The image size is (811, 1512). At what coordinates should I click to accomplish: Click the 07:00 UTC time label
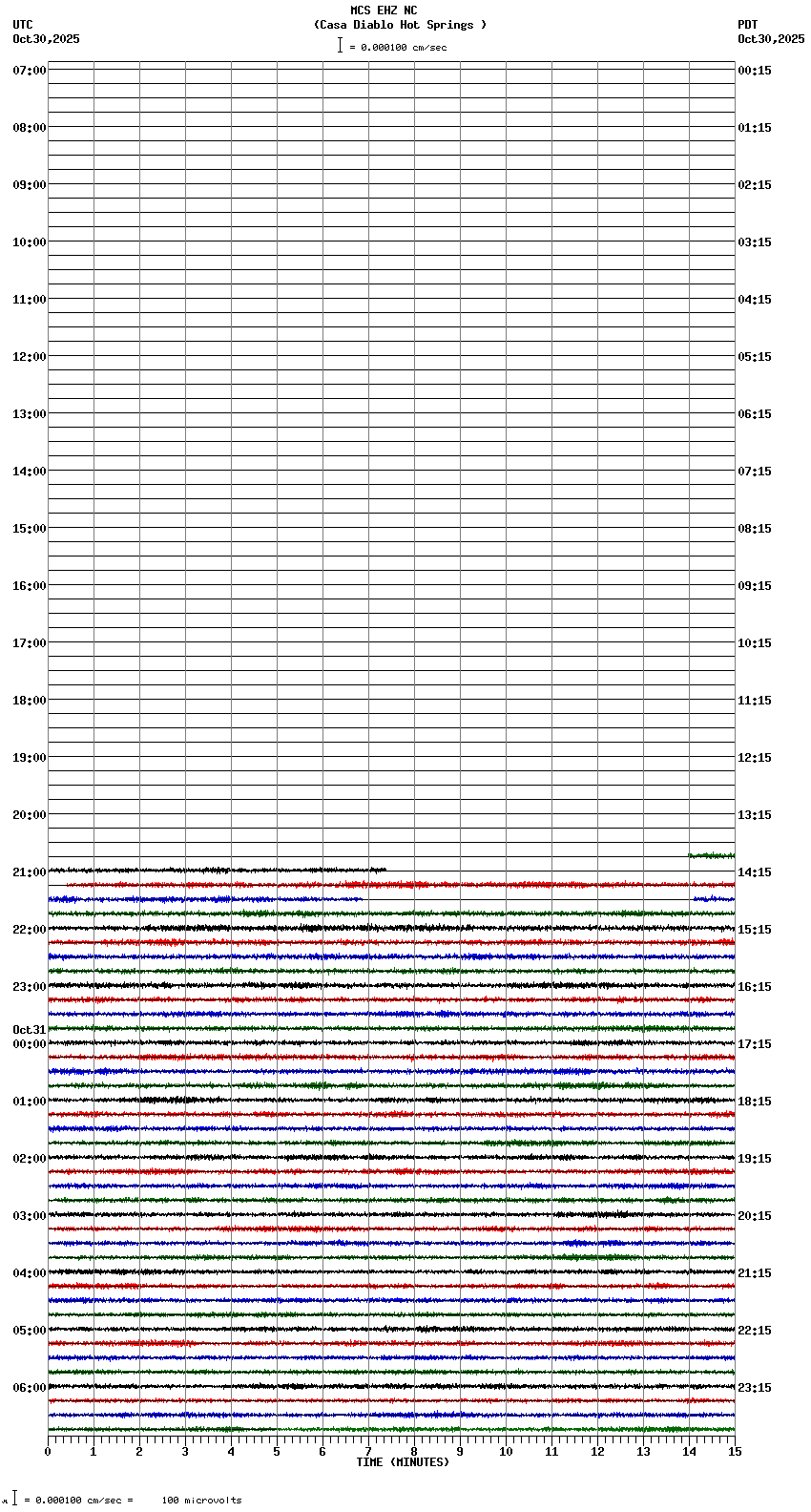(x=30, y=71)
